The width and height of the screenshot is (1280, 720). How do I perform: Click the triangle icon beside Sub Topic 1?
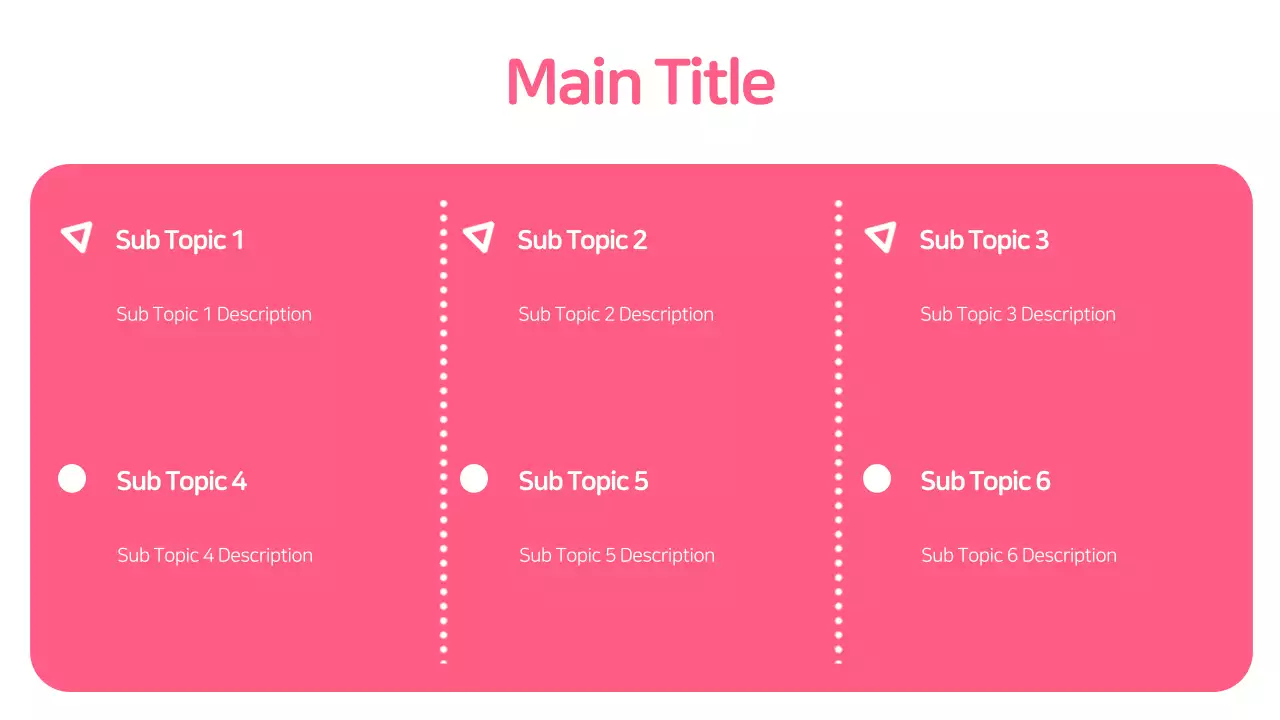click(x=77, y=237)
